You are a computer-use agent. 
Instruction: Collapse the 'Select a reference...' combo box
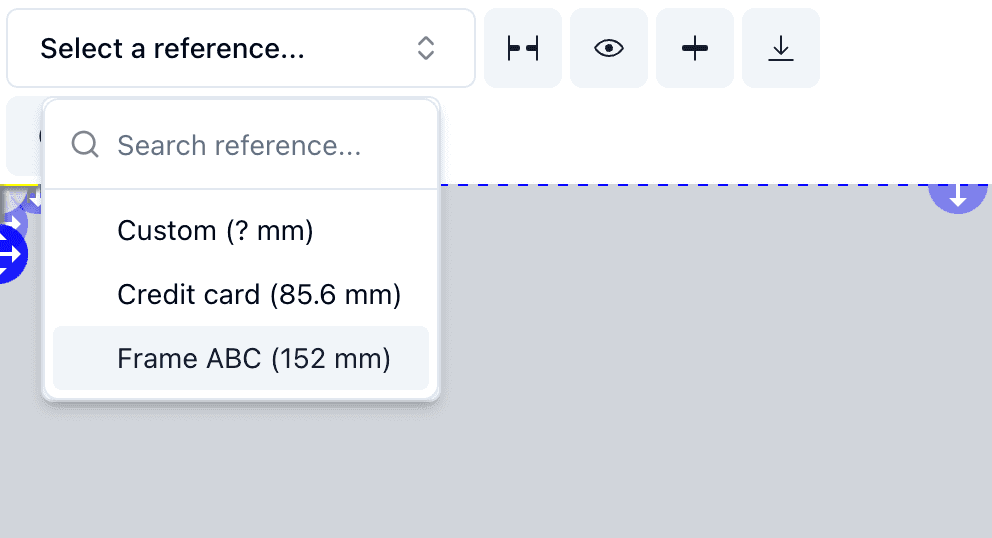coord(240,48)
